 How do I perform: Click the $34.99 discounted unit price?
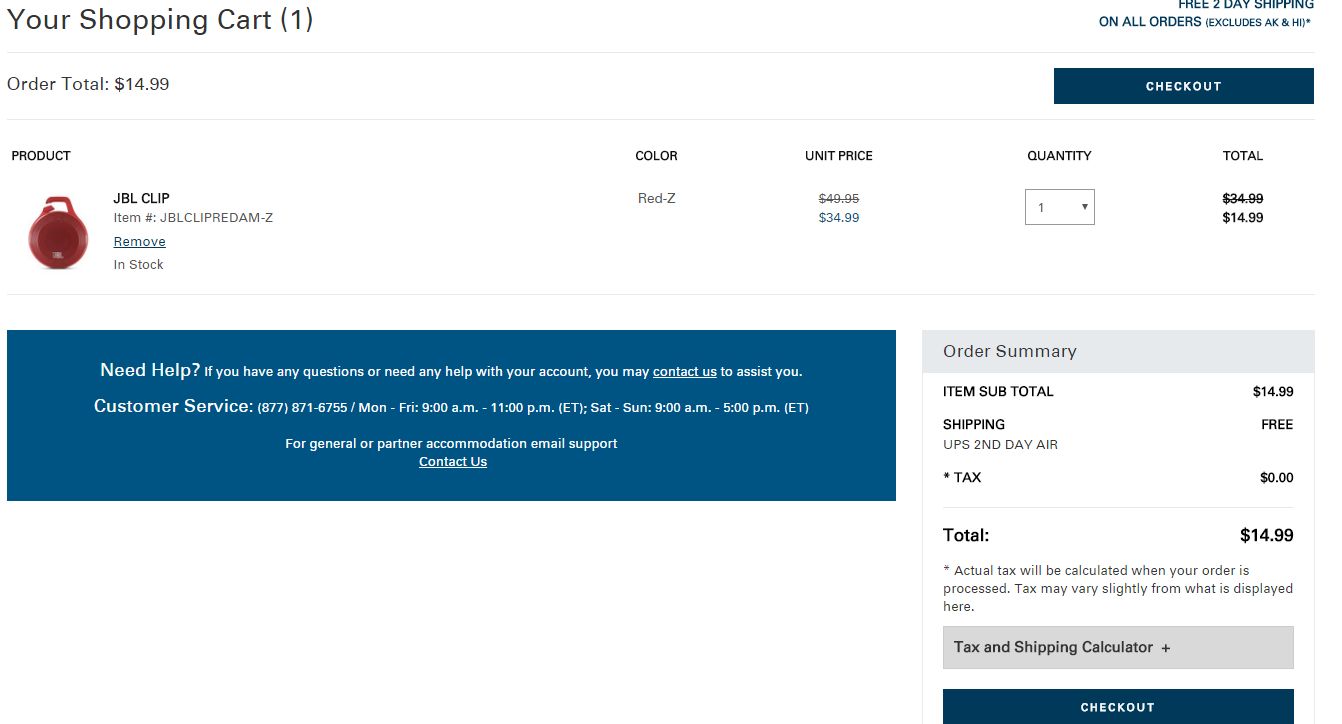coord(838,217)
